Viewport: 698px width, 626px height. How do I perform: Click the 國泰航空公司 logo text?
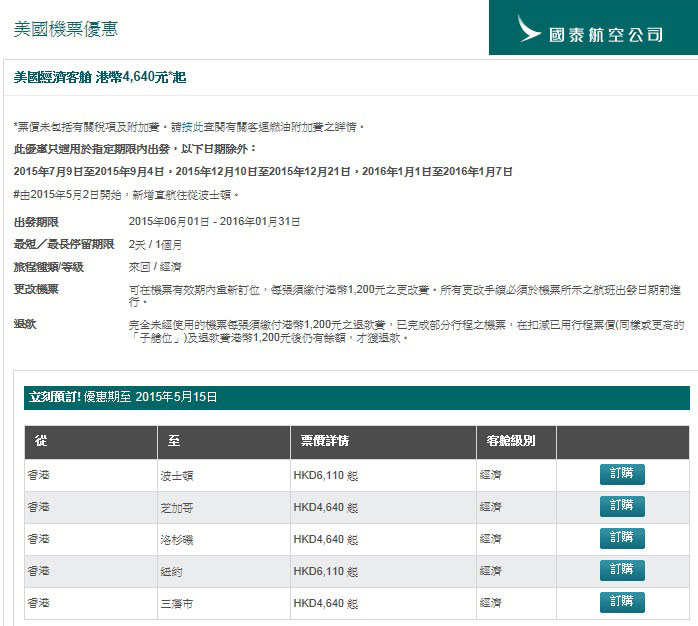click(x=606, y=34)
